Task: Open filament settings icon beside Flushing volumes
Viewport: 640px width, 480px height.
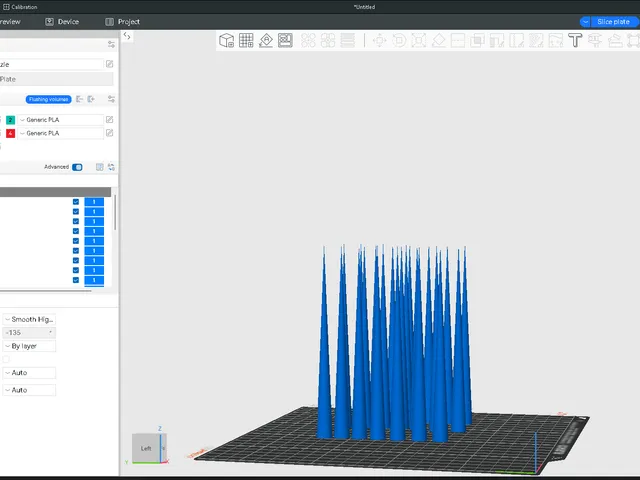Action: click(x=111, y=99)
